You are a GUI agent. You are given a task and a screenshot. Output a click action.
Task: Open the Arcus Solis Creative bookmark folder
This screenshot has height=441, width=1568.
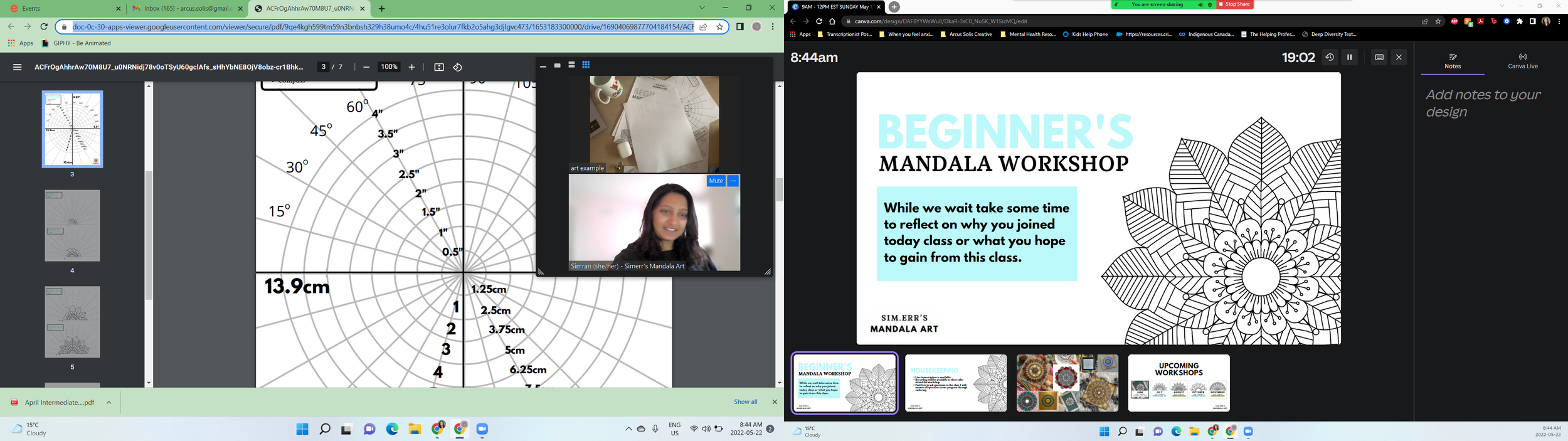click(966, 35)
